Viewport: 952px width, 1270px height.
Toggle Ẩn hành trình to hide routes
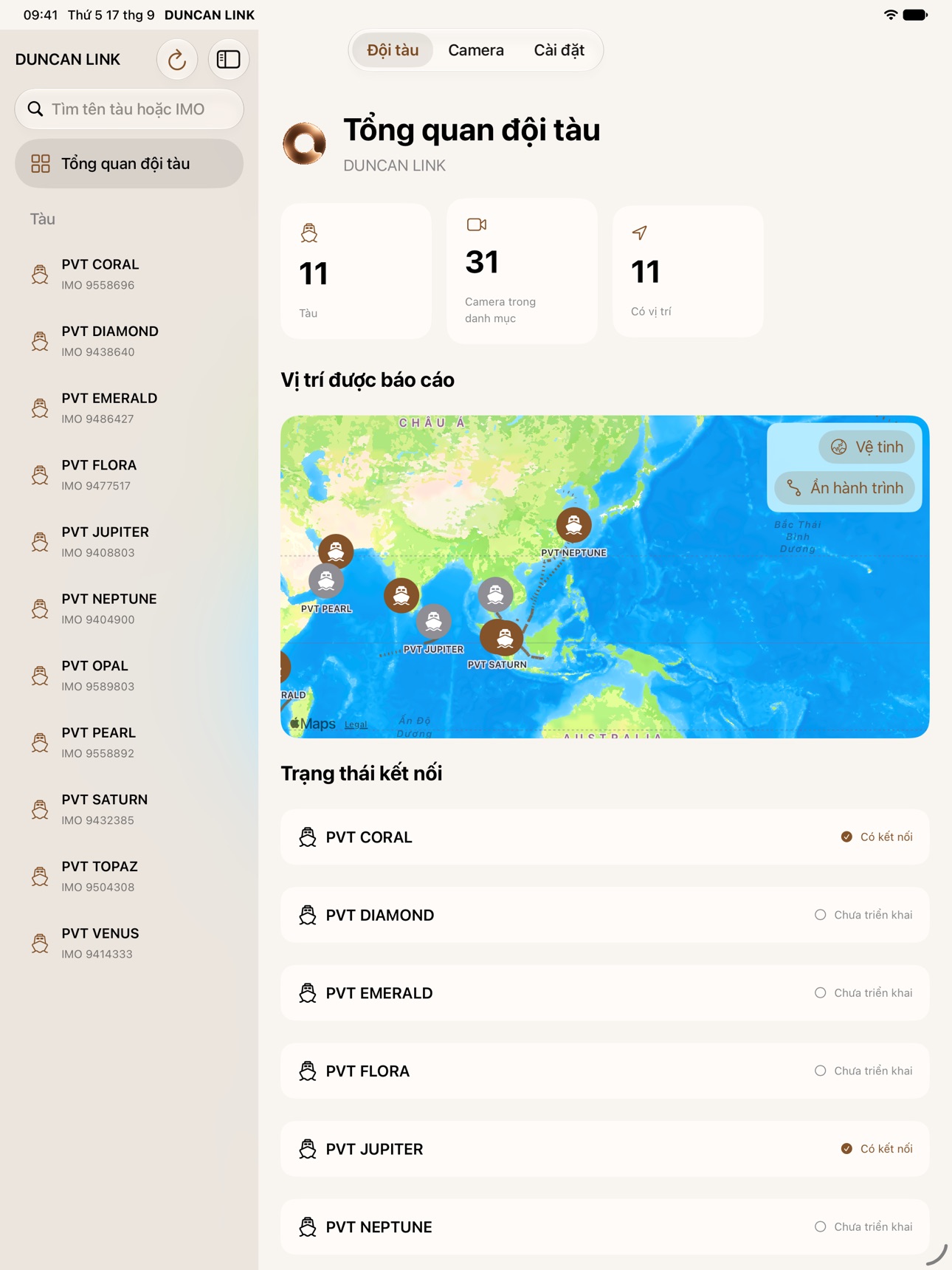coord(844,488)
